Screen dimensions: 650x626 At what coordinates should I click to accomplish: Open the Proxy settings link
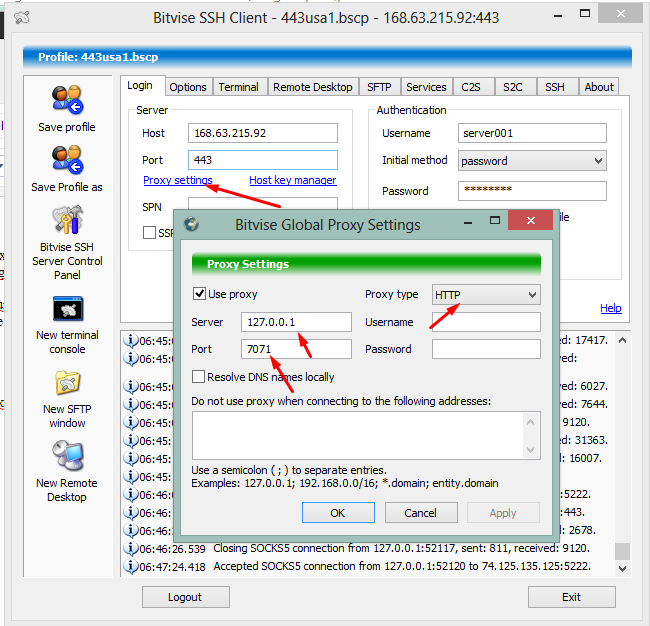tap(178, 180)
